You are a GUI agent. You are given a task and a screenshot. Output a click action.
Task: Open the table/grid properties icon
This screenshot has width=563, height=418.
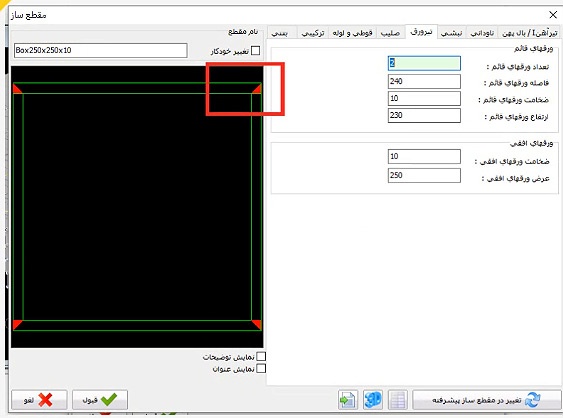pos(398,399)
